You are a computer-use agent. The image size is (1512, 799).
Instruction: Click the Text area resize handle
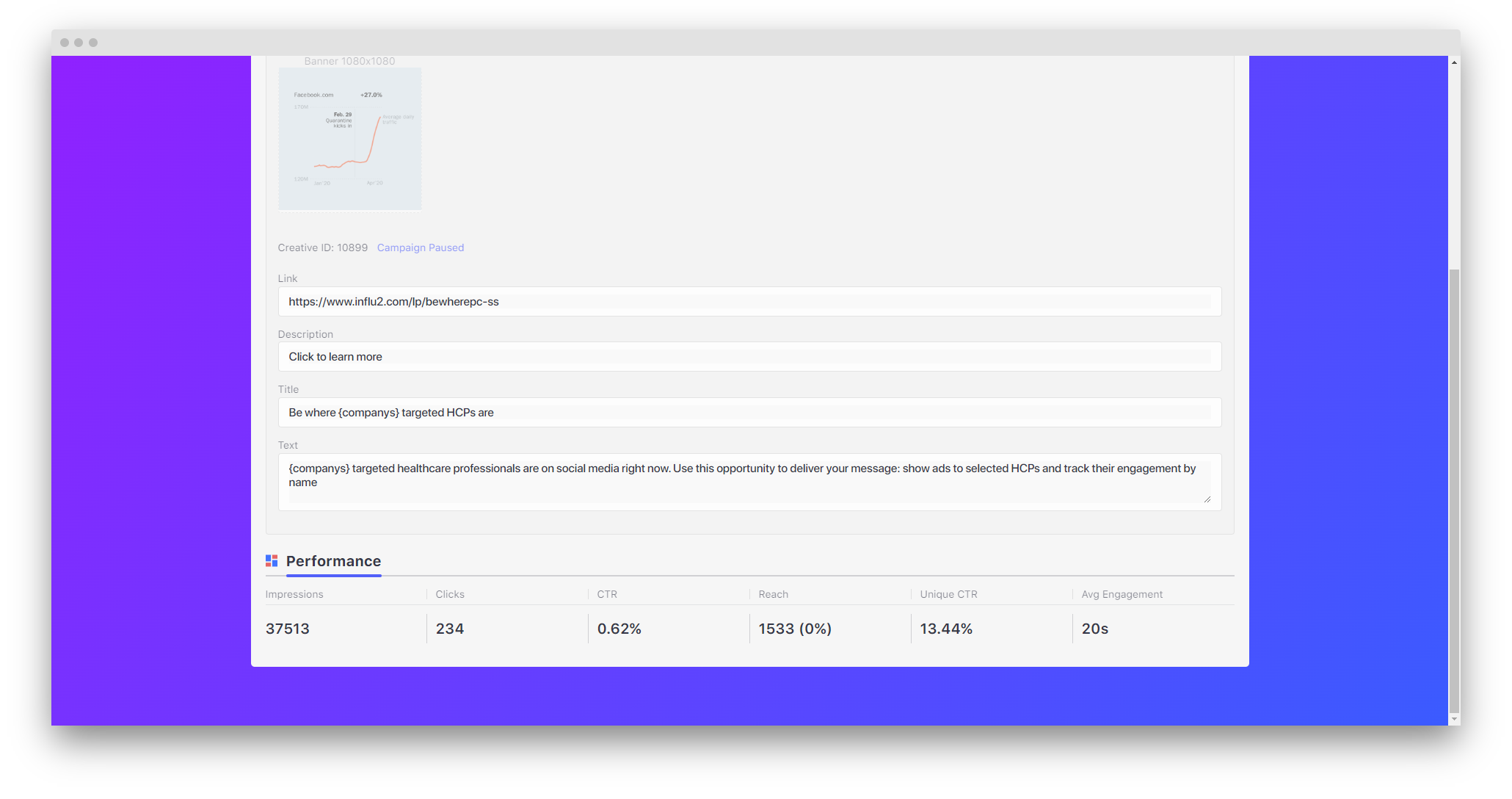(1207, 499)
